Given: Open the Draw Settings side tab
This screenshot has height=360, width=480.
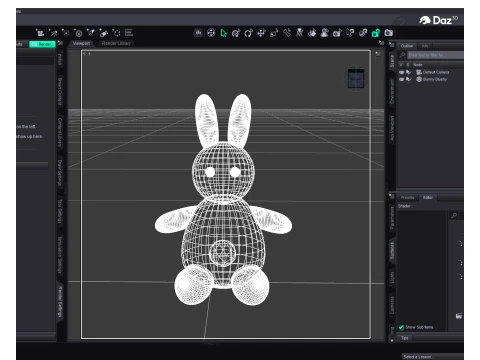Looking at the screenshot, I should pos(60,173).
